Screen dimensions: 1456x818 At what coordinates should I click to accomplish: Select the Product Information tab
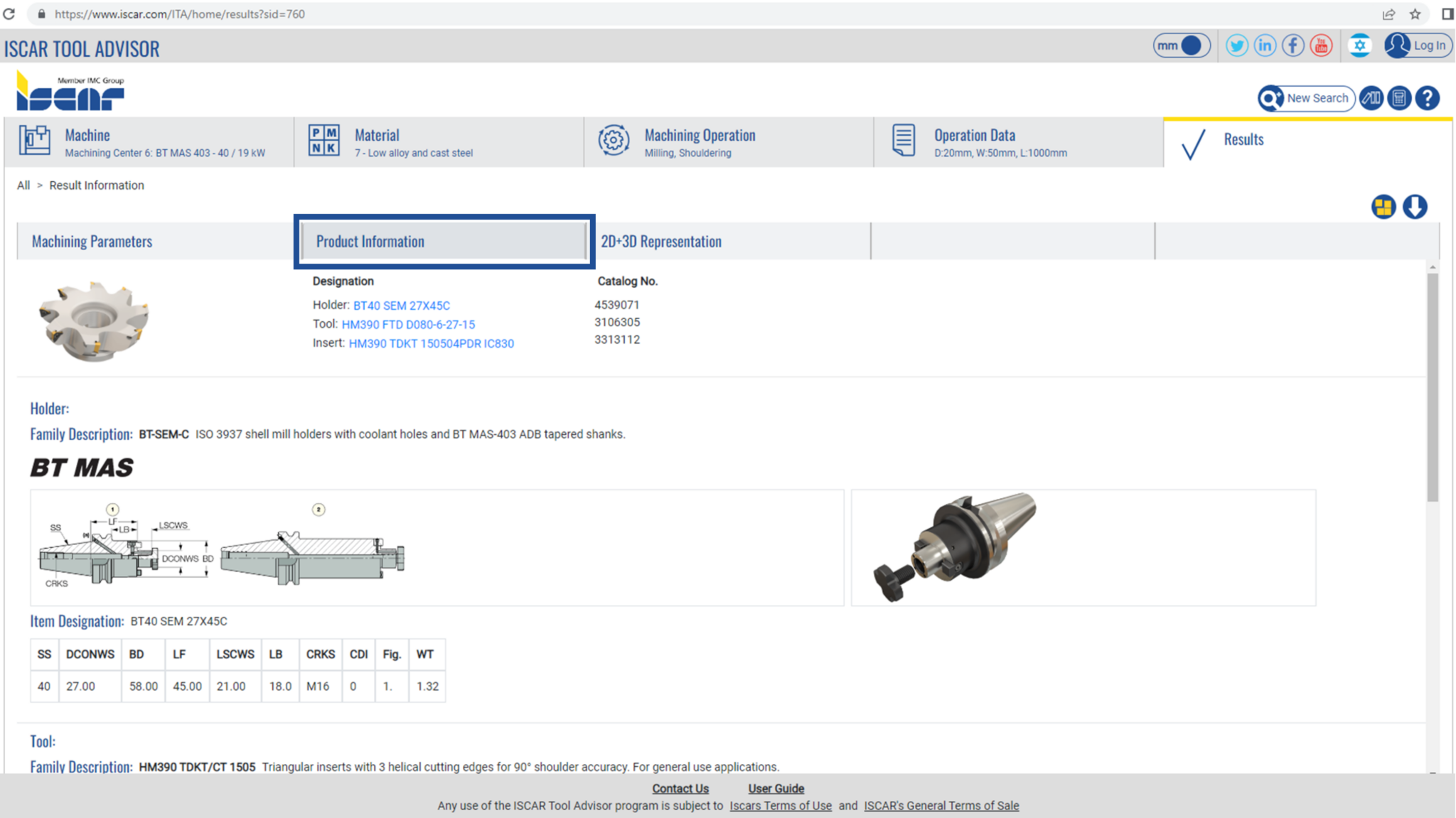tap(370, 241)
